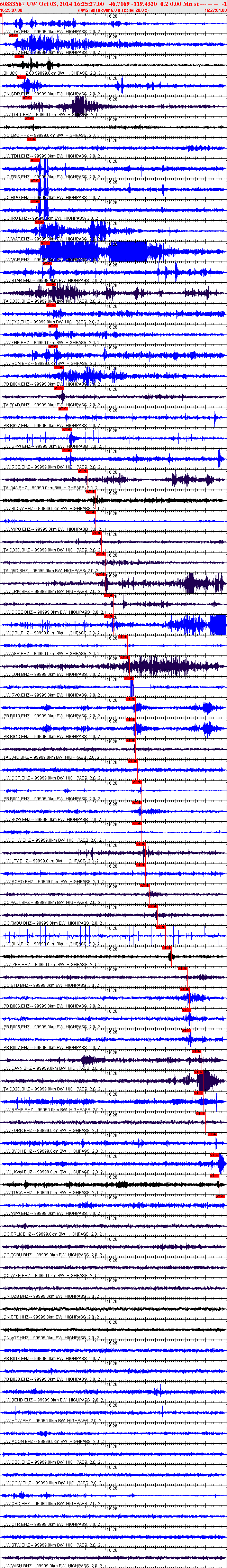This screenshot has width=227, height=1568.
Task: Select the PB B001 EHZ trace label
Action: 53,798
